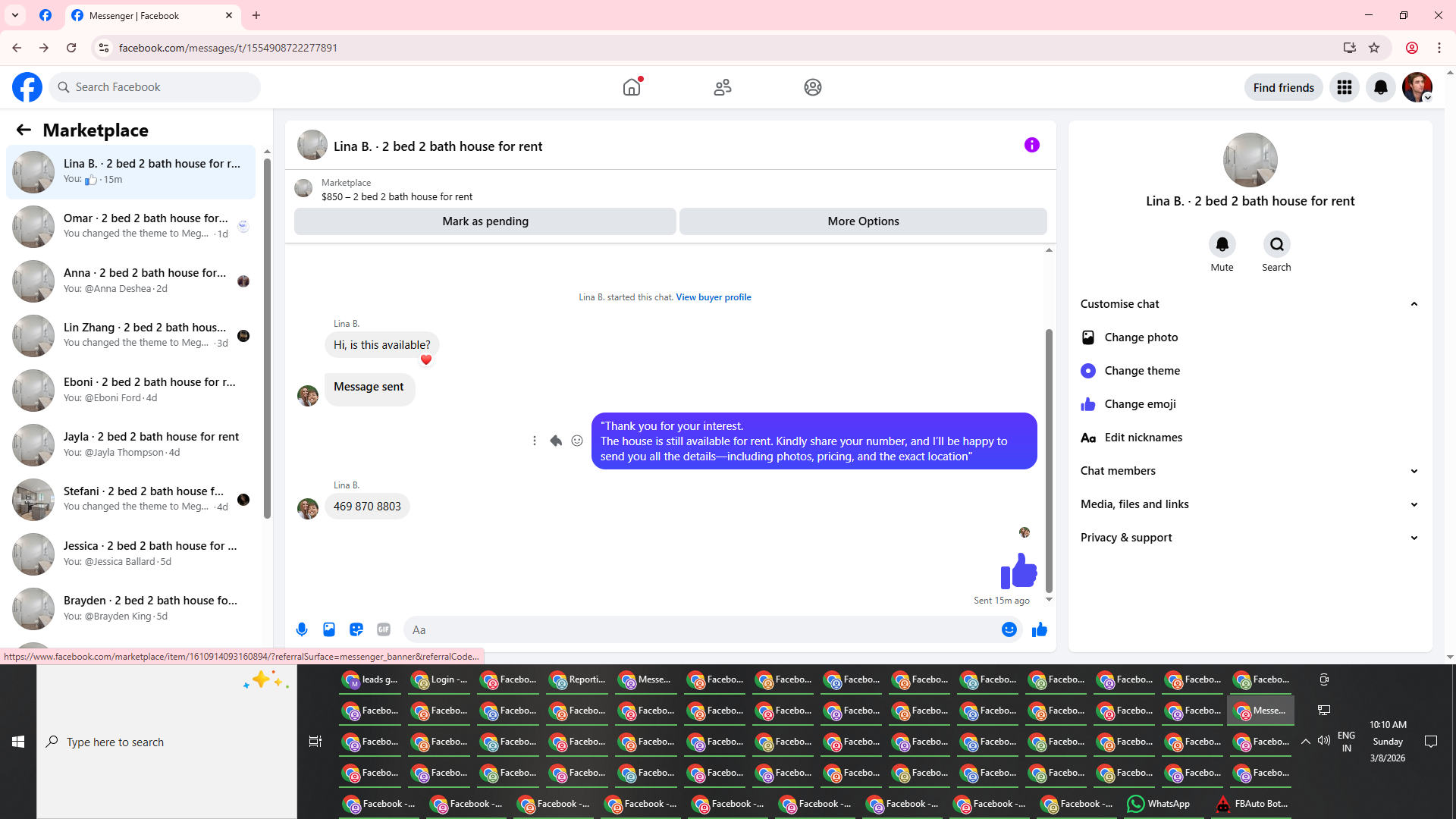Collapse the Customise chat section
Screen dimensions: 1456x819
1414,304
